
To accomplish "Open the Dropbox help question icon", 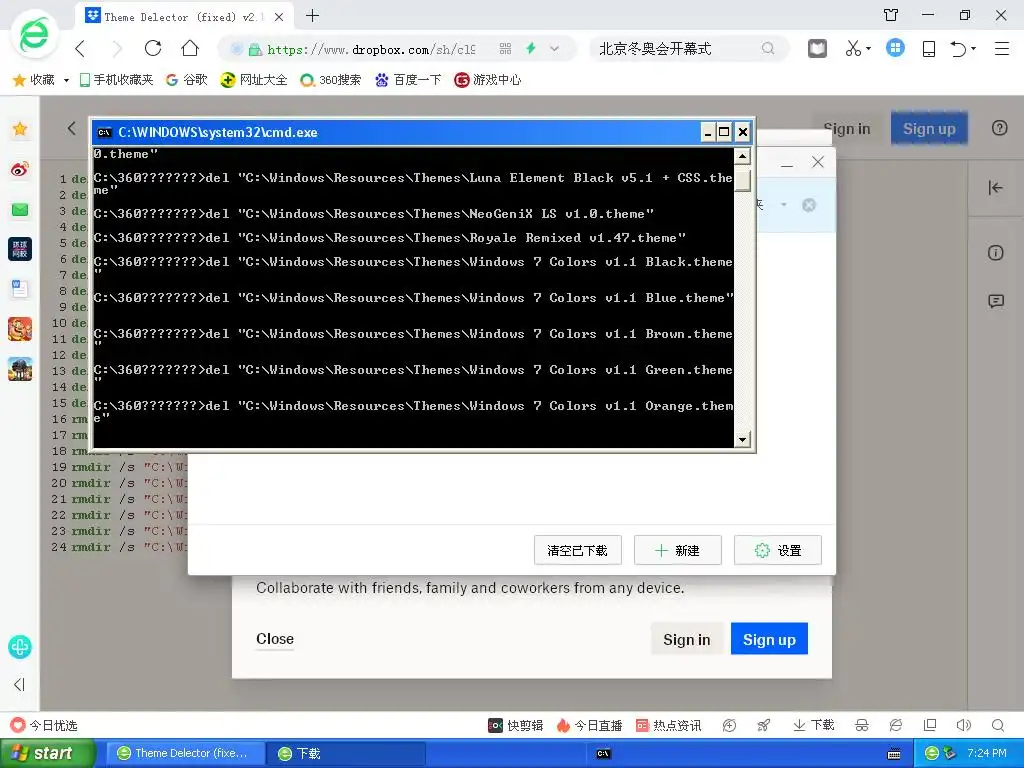I will point(999,128).
